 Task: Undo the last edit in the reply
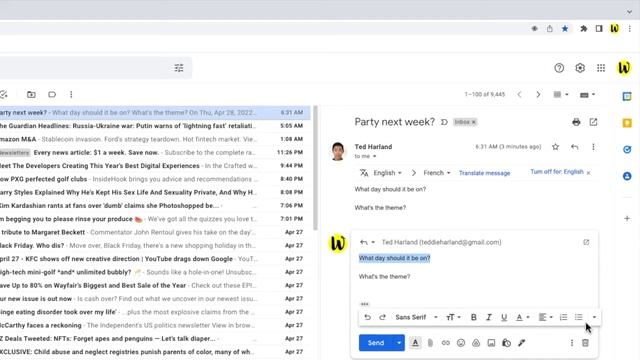coord(367,317)
